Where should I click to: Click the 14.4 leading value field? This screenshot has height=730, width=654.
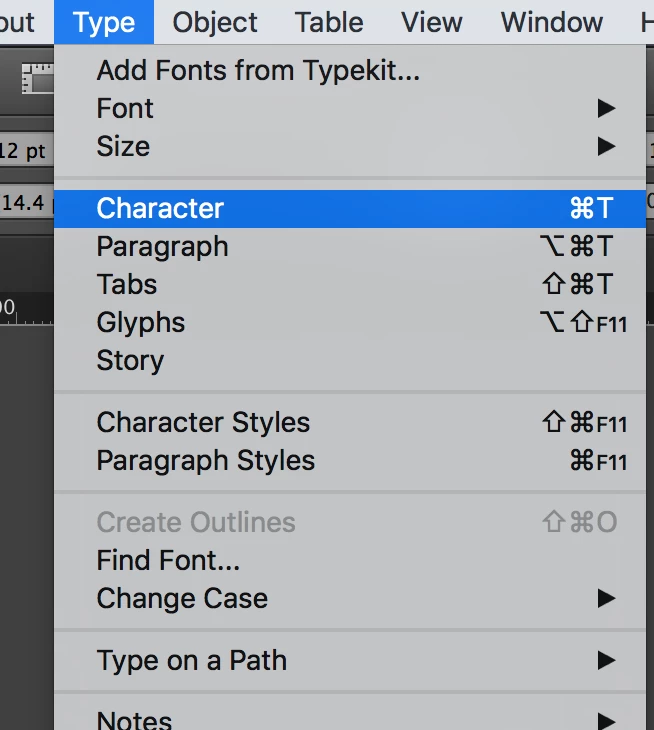coord(26,203)
